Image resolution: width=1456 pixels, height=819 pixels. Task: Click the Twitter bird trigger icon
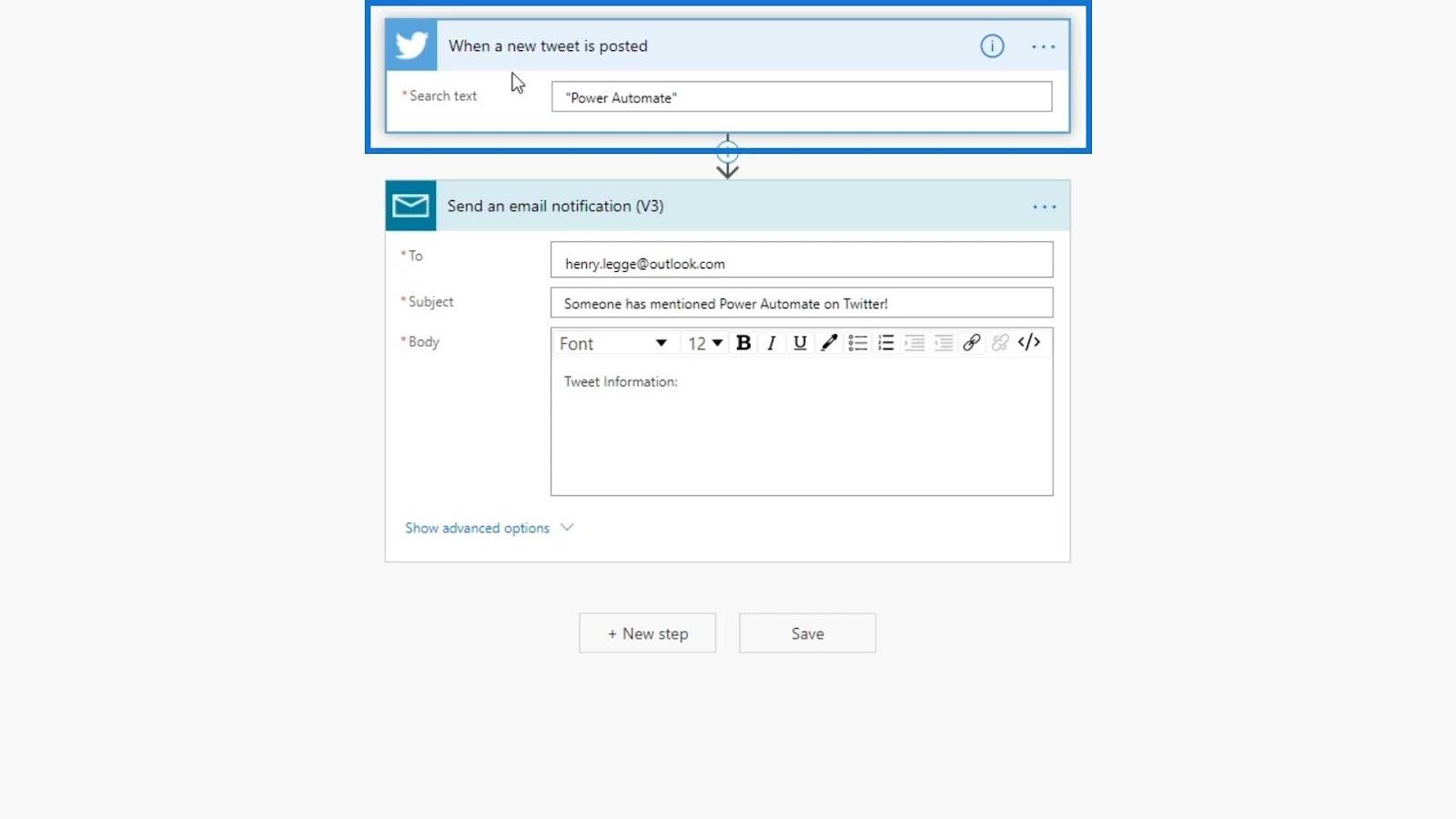click(x=411, y=45)
